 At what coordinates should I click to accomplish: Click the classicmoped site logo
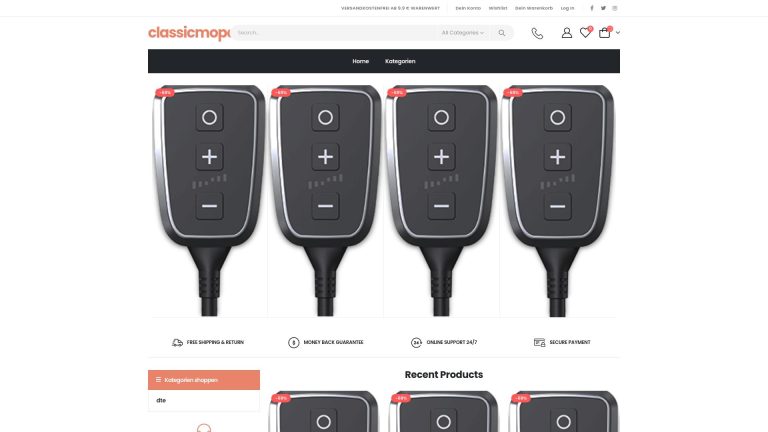pos(189,33)
